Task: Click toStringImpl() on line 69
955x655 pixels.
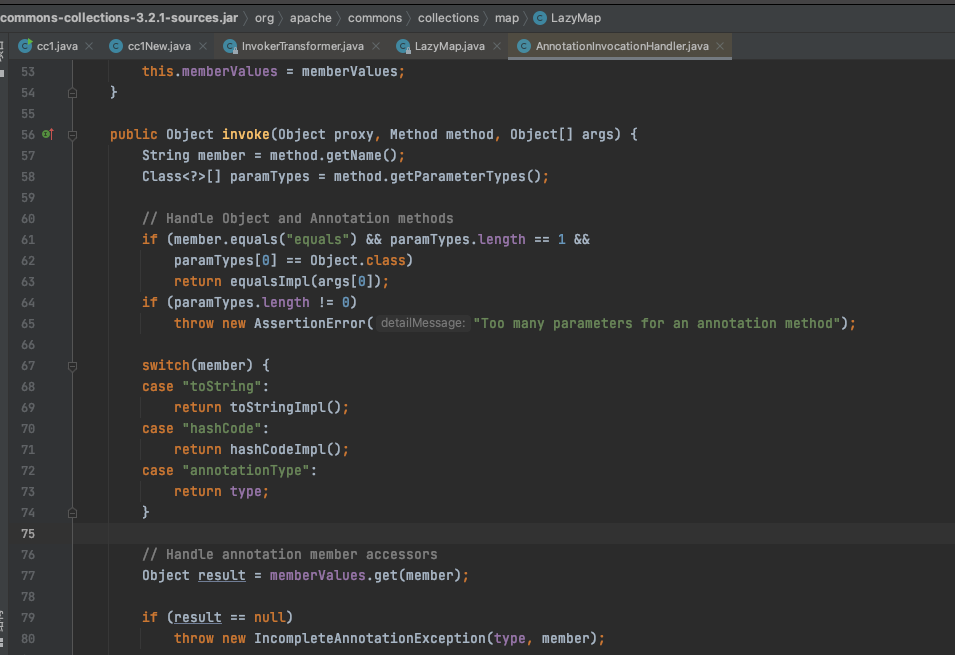Action: point(285,408)
